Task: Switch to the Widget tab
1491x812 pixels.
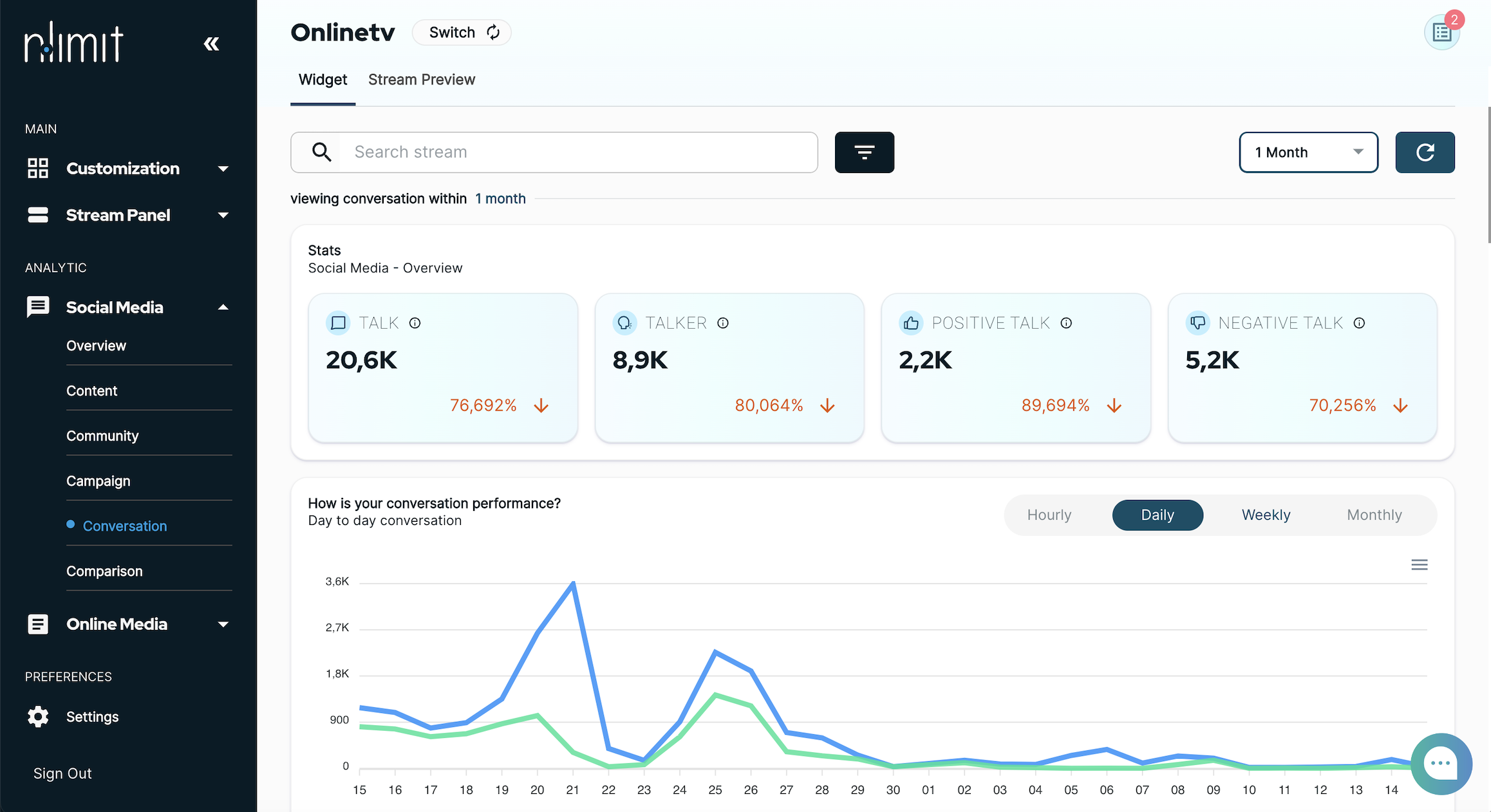Action: tap(323, 80)
